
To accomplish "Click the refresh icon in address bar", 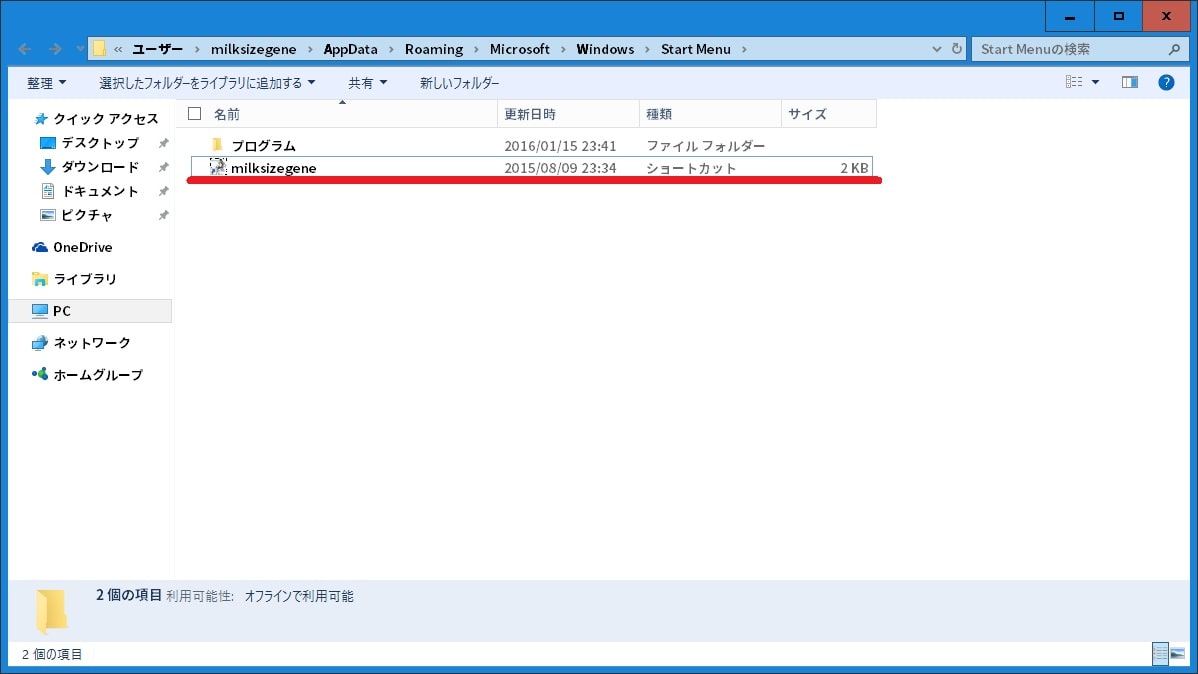I will [x=957, y=49].
